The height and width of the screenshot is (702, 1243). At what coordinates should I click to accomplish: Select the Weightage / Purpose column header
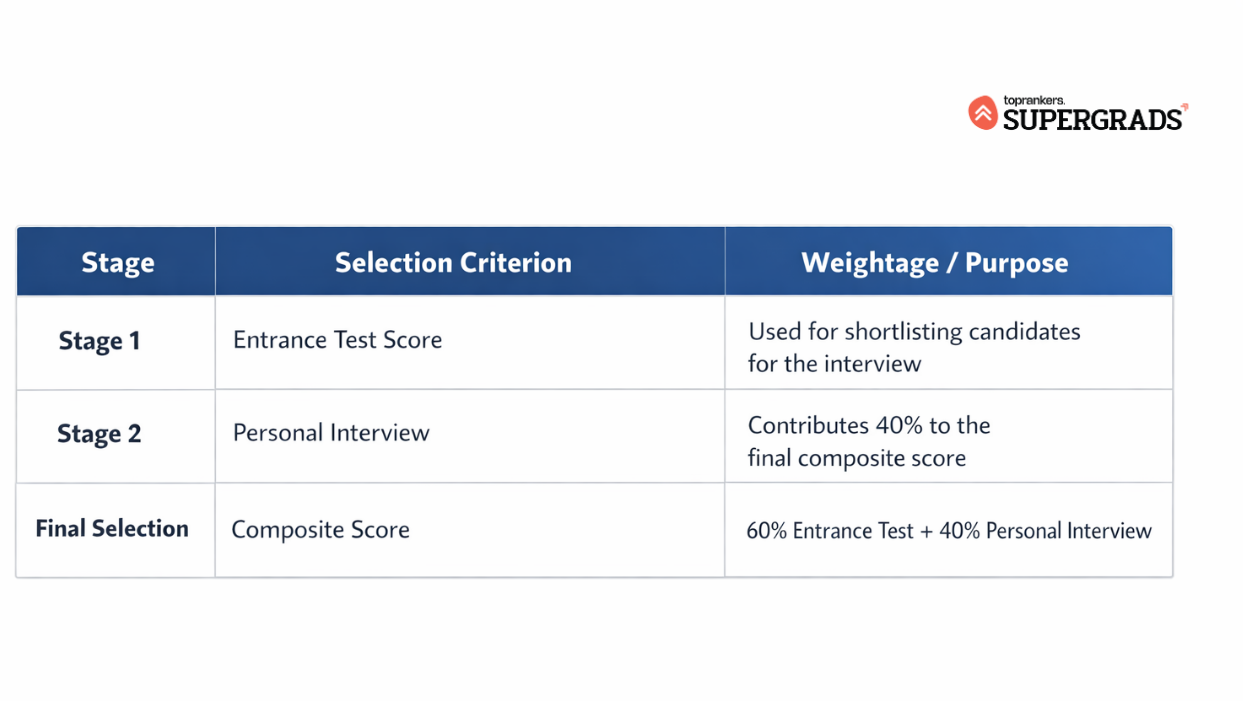pyautogui.click(x=935, y=263)
